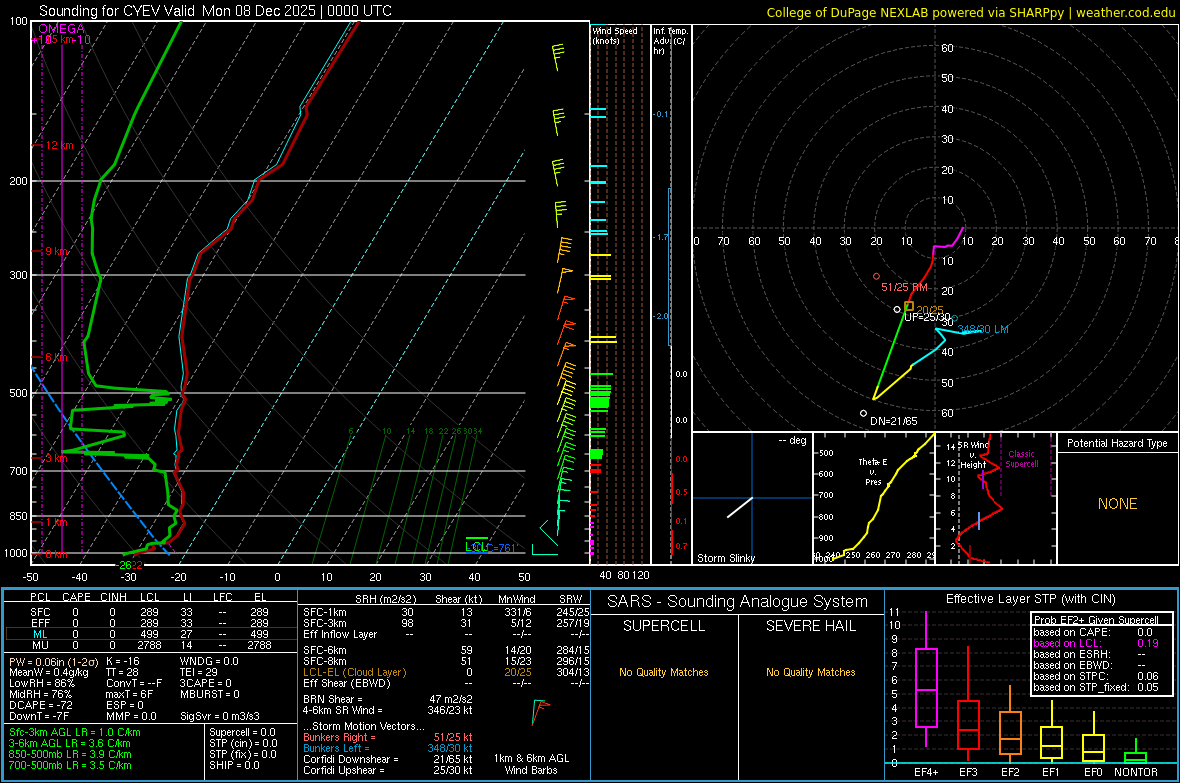Viewport: 1180px width, 783px height.
Task: Click the 'SRH (m2/s2)' column header
Action: tap(385, 599)
